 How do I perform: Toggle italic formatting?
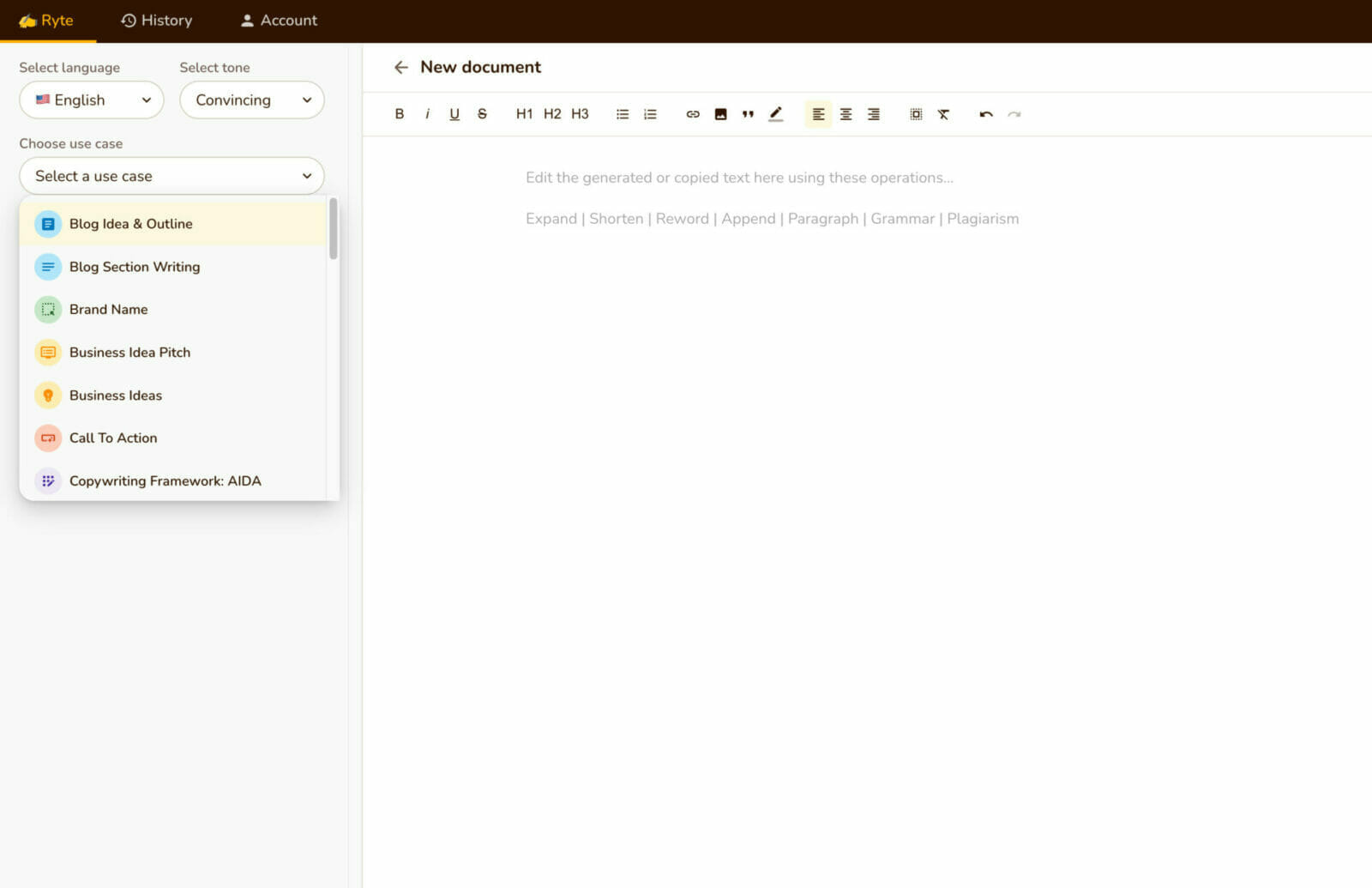(x=427, y=114)
